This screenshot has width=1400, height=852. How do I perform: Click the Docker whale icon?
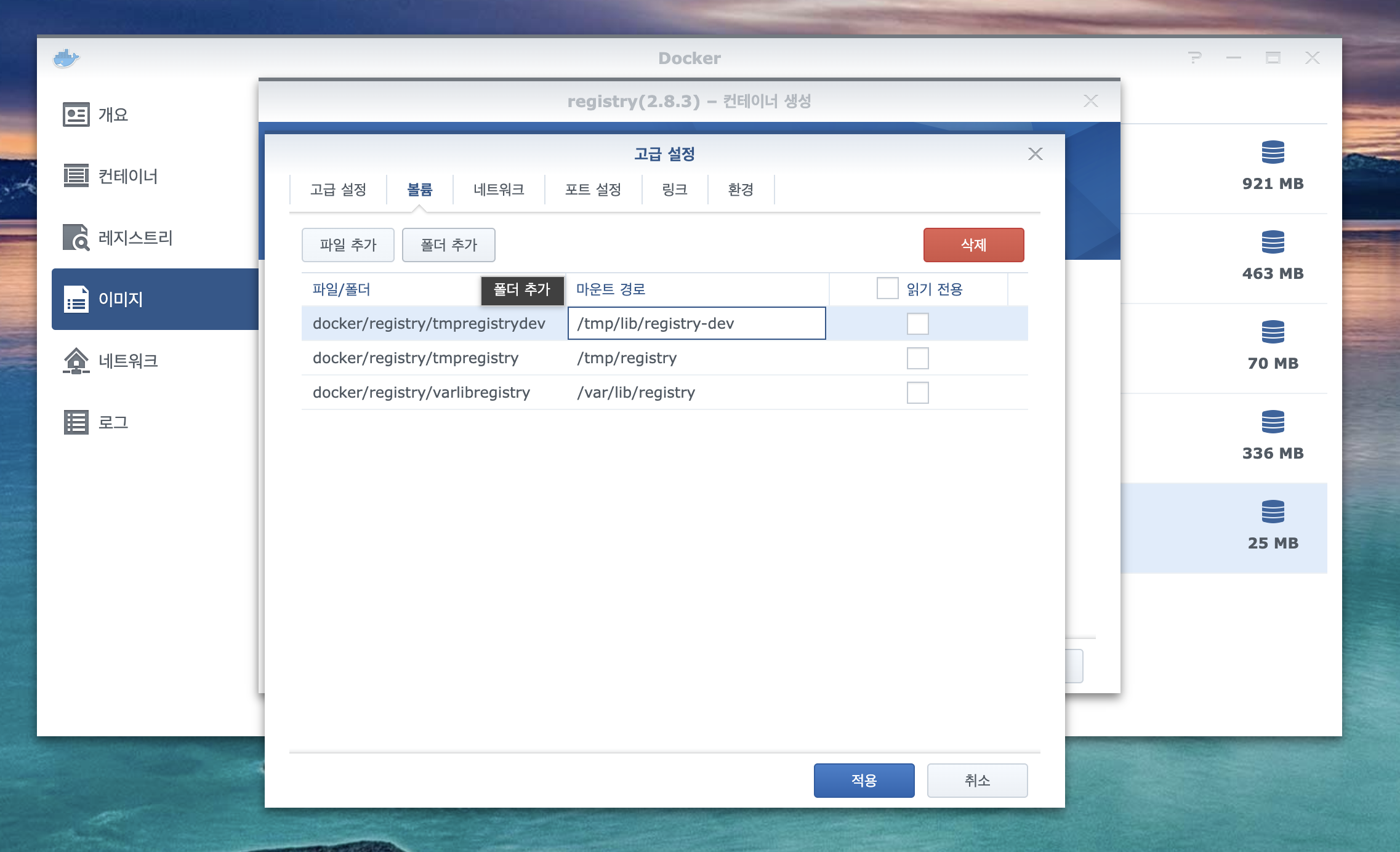tap(66, 58)
